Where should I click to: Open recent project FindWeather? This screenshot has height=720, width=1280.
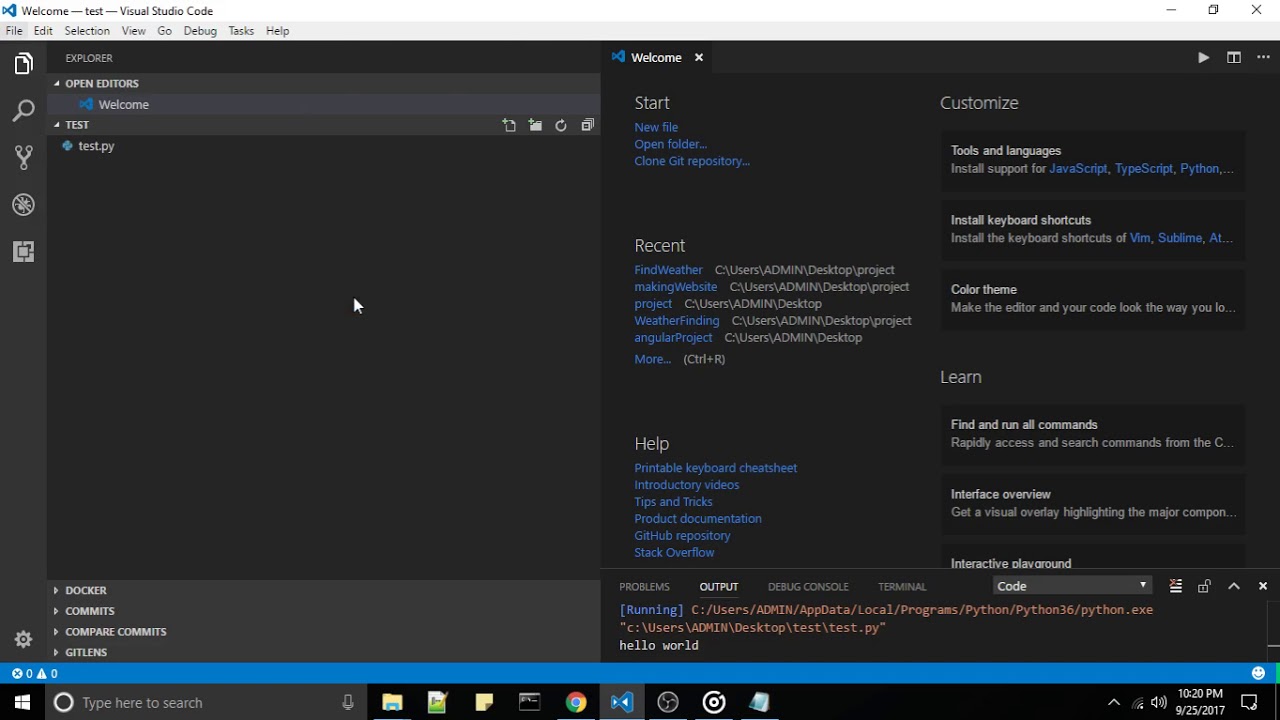click(x=668, y=270)
